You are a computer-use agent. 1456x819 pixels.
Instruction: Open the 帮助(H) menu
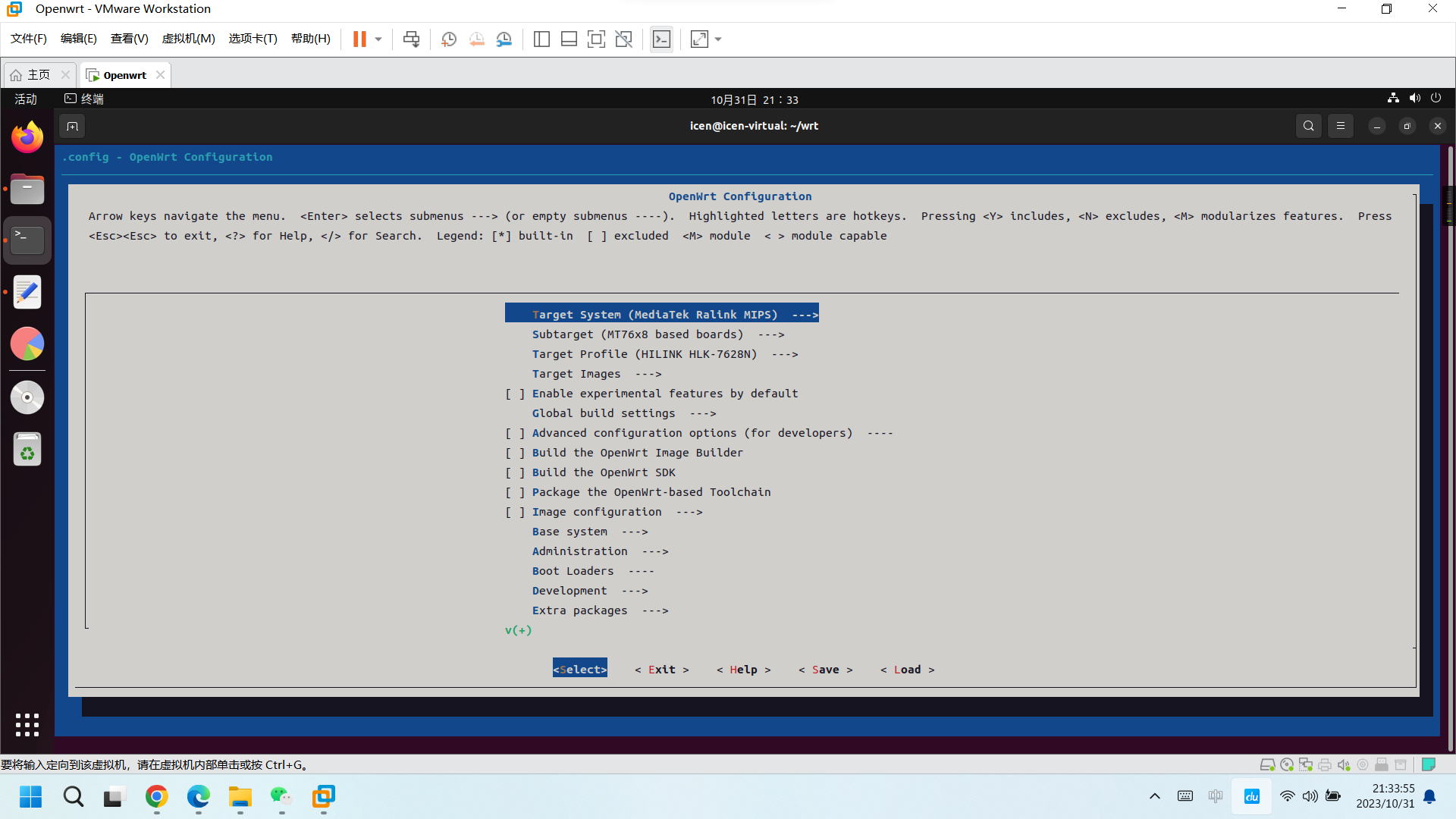[311, 39]
